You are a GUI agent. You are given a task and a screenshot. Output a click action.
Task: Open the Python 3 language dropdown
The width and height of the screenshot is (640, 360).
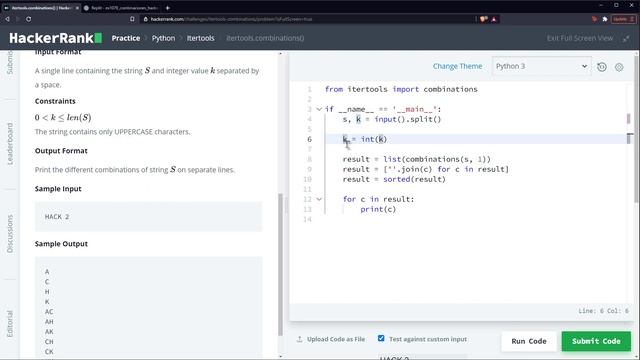pos(541,66)
